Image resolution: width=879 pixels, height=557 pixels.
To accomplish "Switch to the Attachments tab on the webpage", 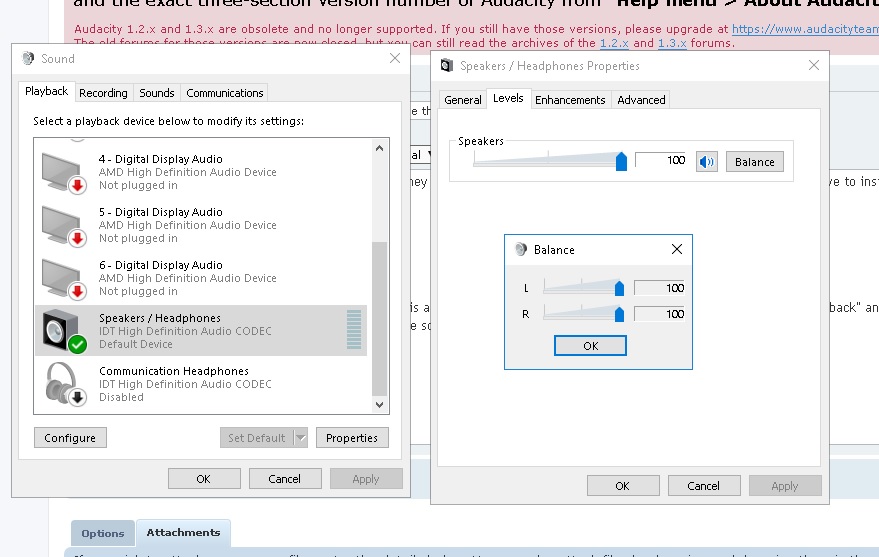I will click(x=183, y=532).
